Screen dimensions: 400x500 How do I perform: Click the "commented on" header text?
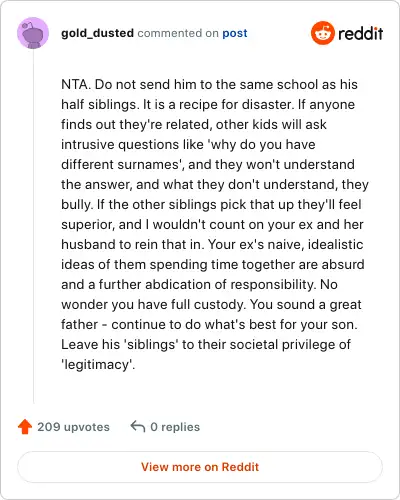(178, 33)
